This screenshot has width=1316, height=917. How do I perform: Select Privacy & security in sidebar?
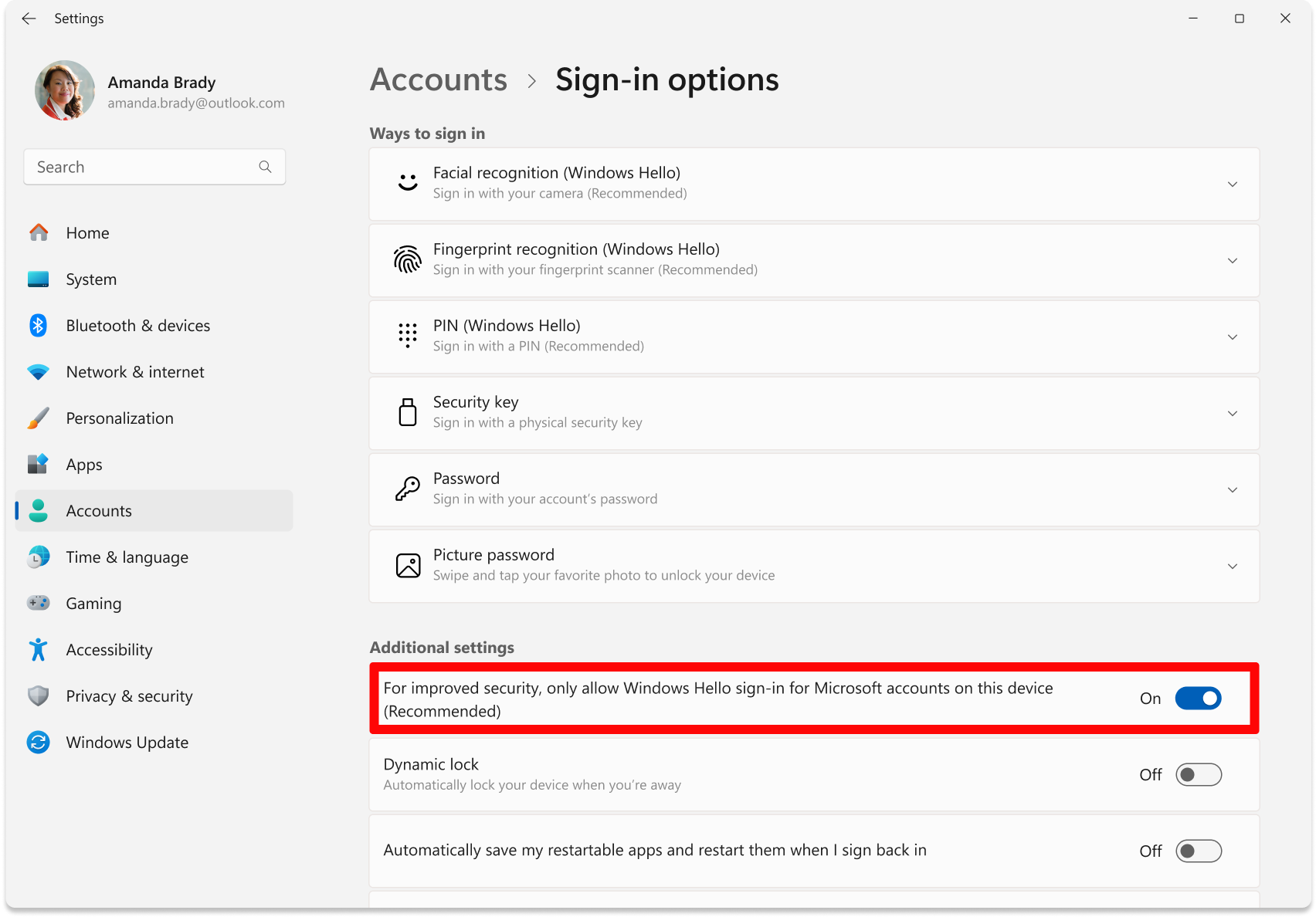pyautogui.click(x=37, y=695)
